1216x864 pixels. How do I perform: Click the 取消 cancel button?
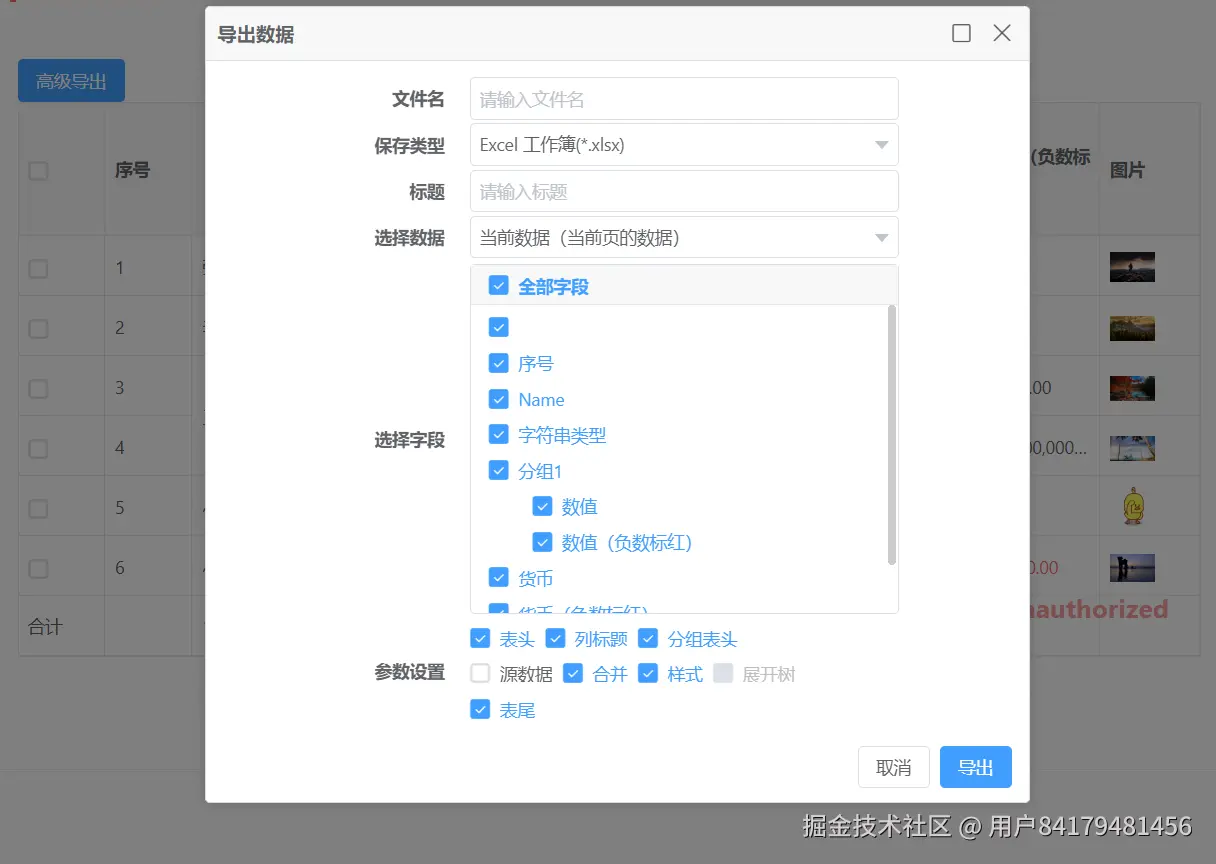pos(893,766)
